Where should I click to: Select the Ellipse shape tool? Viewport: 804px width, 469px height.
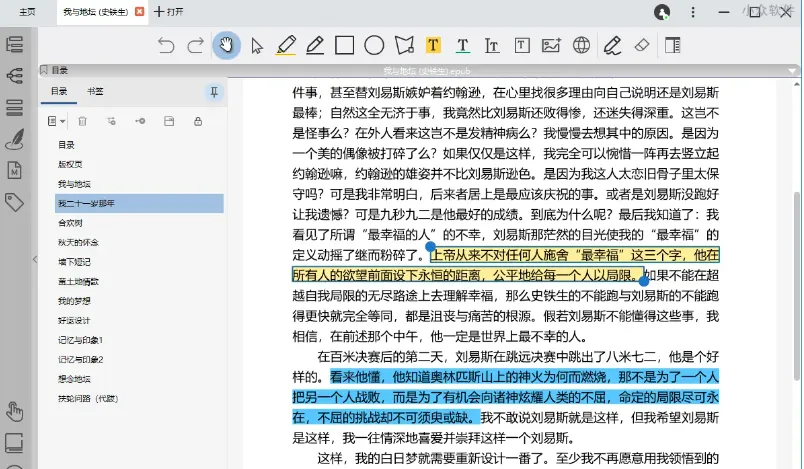coord(374,45)
